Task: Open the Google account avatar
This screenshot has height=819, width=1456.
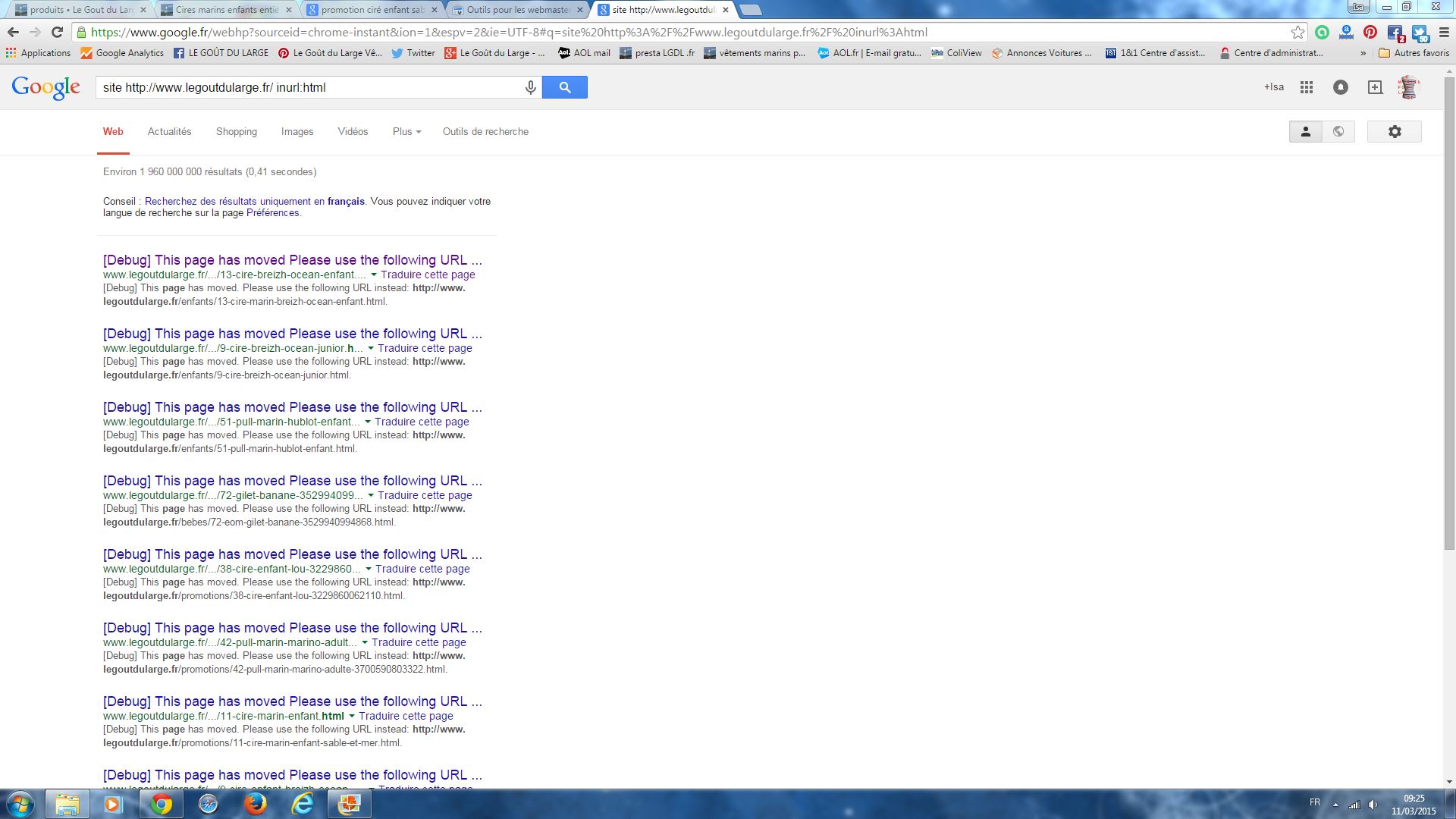Action: coord(1408,87)
